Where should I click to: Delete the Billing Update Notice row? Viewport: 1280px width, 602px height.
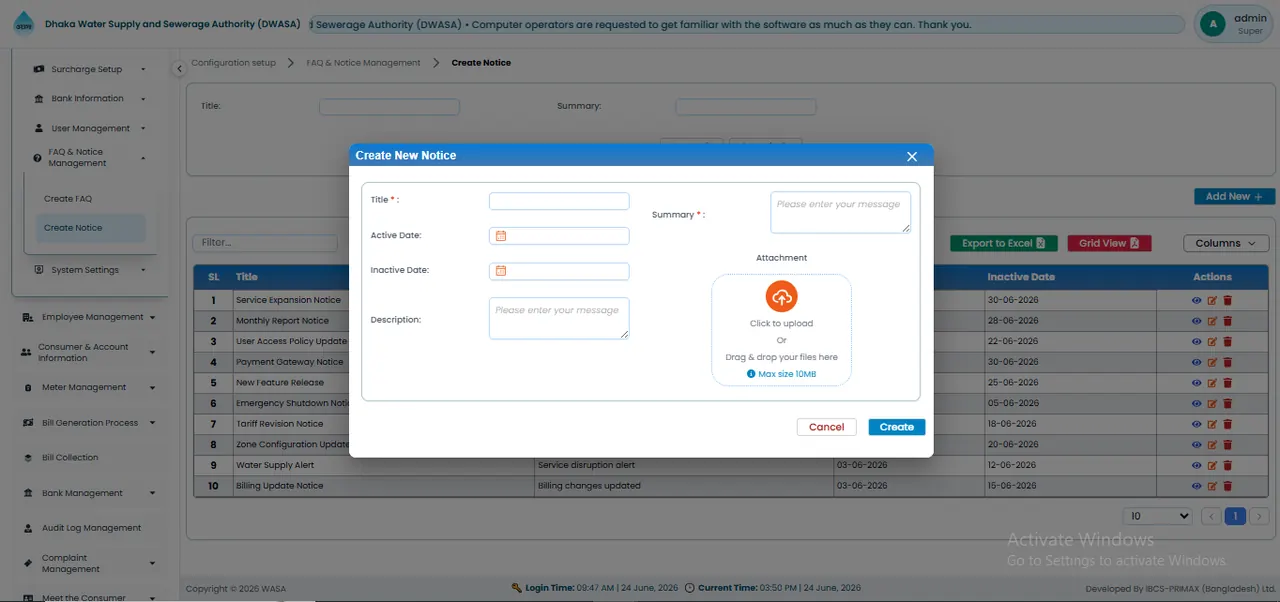(x=1228, y=486)
